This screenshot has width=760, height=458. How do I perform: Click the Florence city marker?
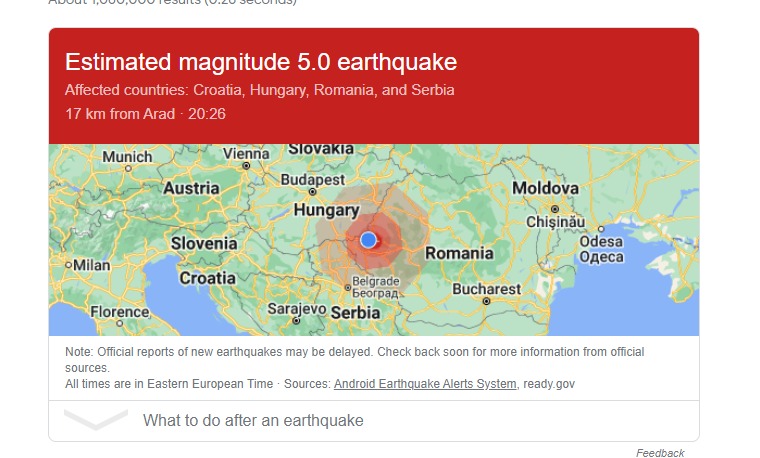pos(120,323)
